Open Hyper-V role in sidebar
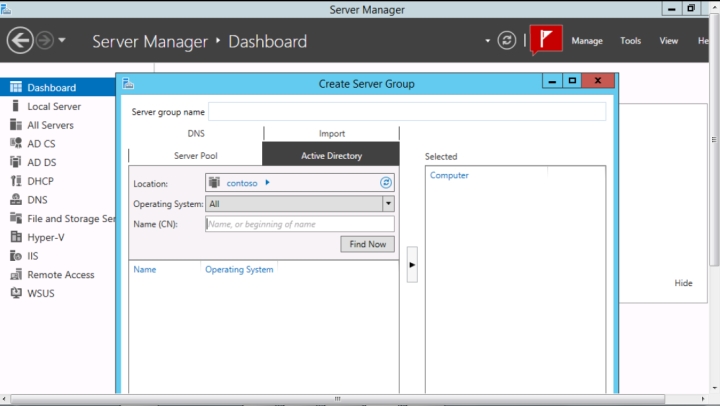 click(45, 237)
